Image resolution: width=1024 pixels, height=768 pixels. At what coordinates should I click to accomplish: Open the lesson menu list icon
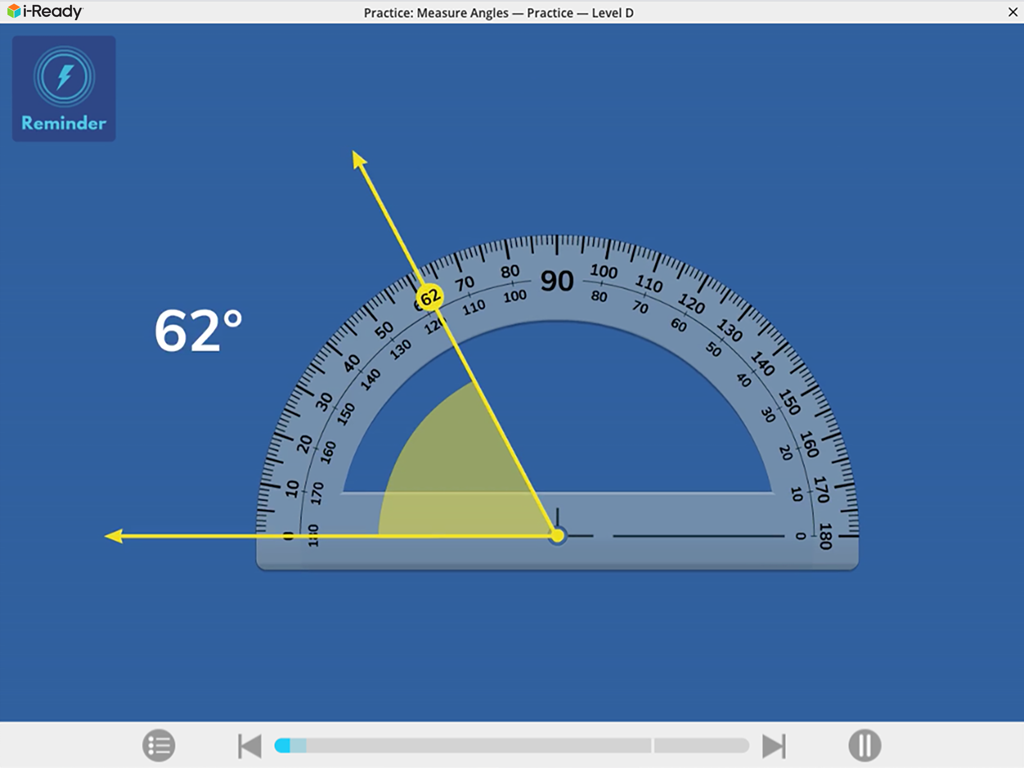pyautogui.click(x=158, y=745)
